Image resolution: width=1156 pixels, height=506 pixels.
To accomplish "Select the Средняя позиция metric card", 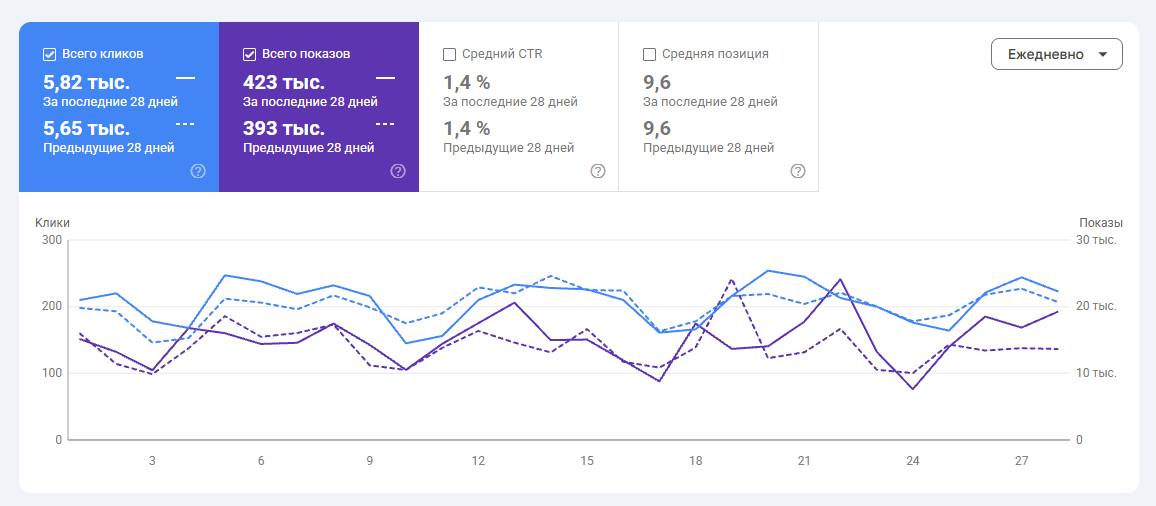I will tap(718, 107).
